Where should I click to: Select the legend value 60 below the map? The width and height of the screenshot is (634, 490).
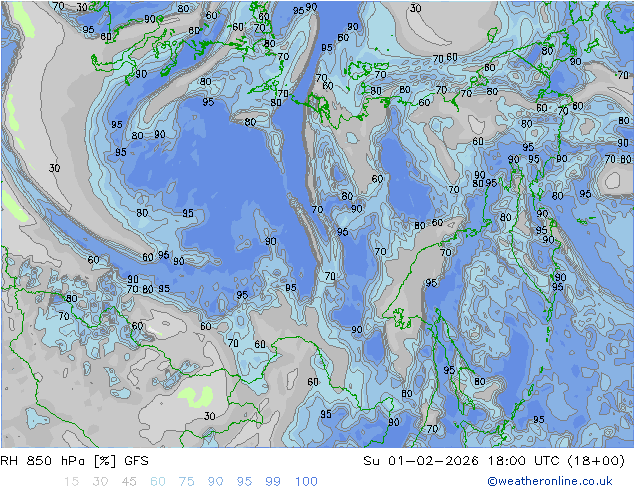tap(158, 482)
